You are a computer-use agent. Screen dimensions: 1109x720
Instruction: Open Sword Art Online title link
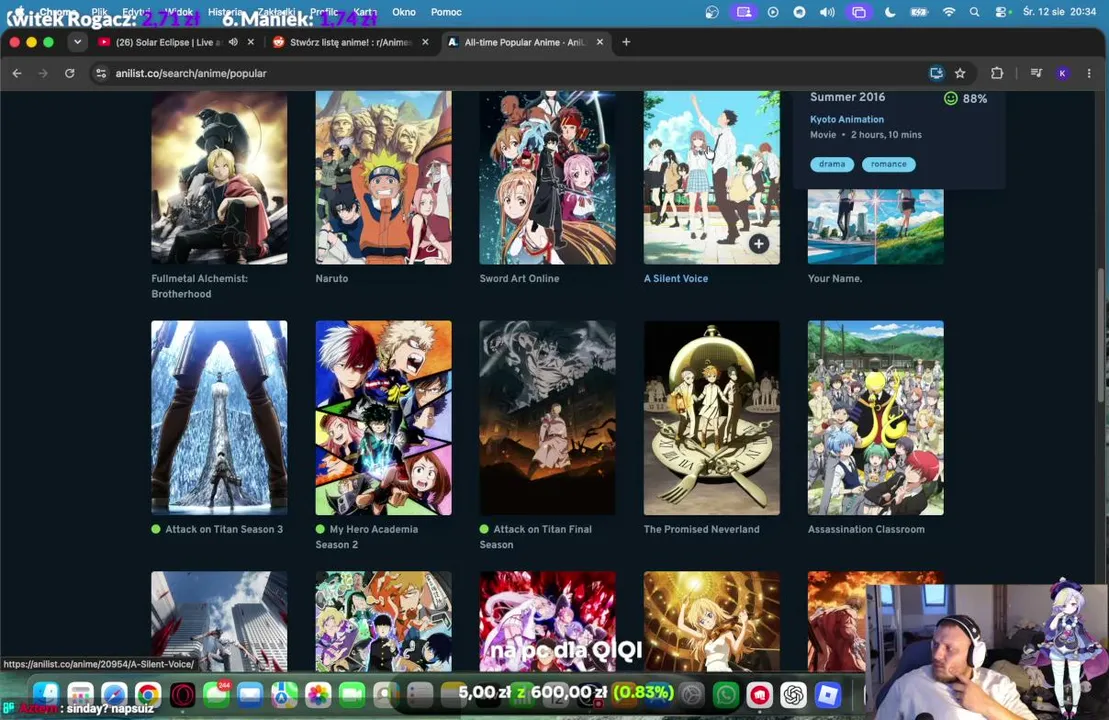(519, 279)
